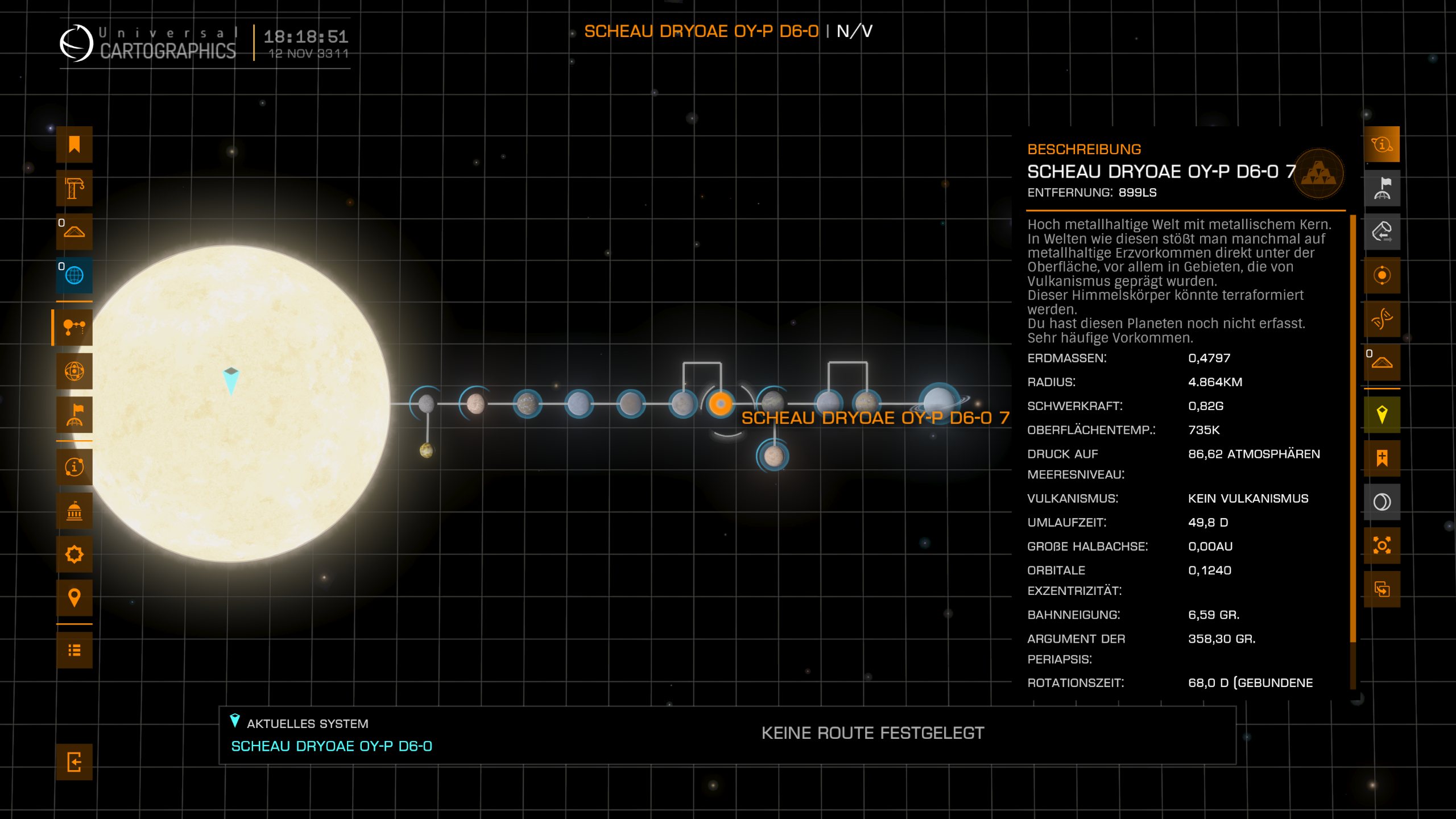The width and height of the screenshot is (1456, 819).
Task: Click the current system name link
Action: [x=331, y=746]
